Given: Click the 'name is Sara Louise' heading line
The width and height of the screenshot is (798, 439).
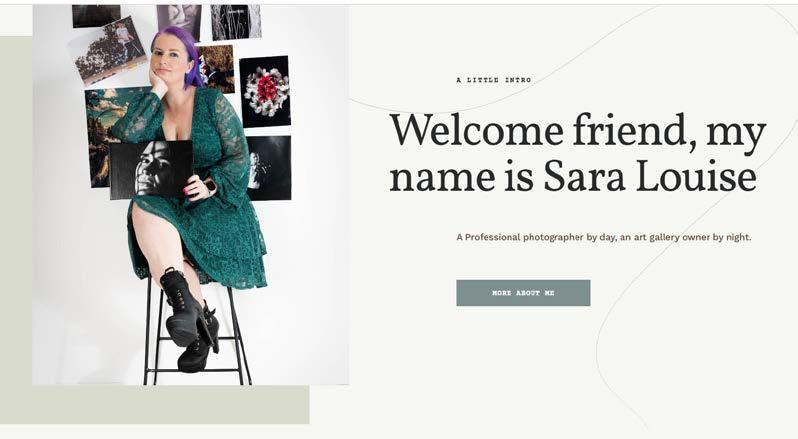Looking at the screenshot, I should pos(573,176).
